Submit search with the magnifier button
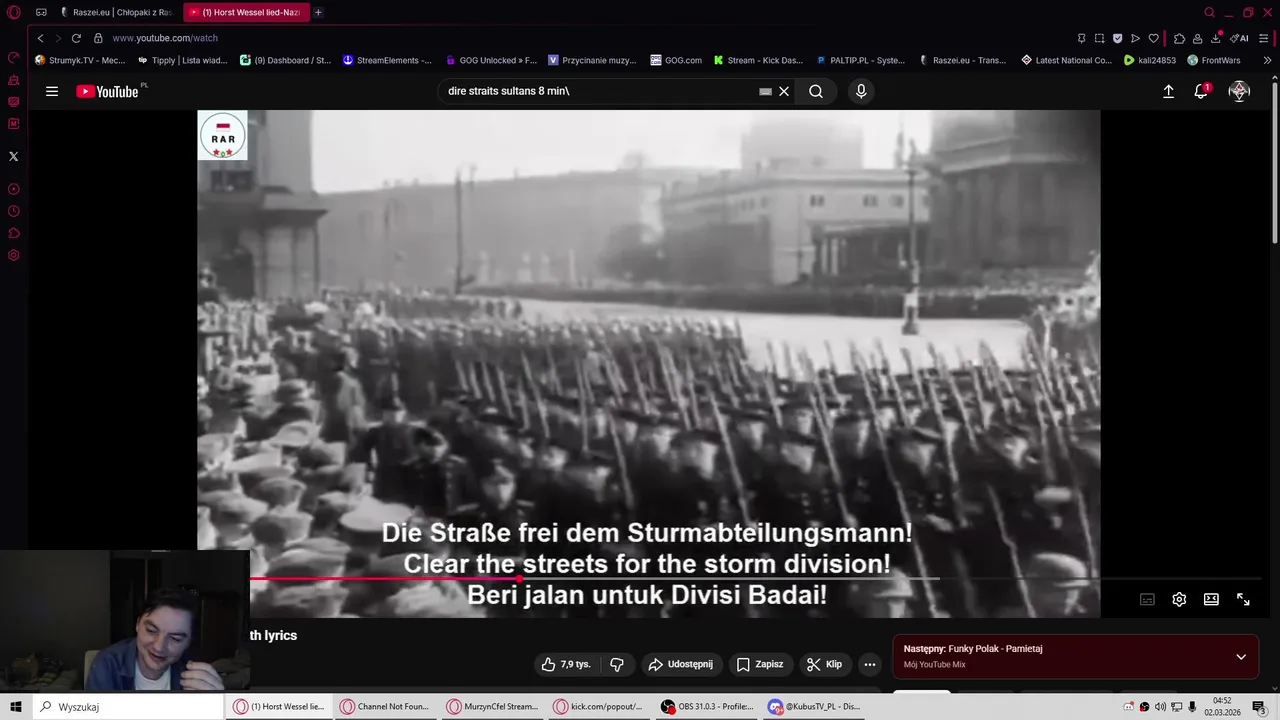 point(816,91)
